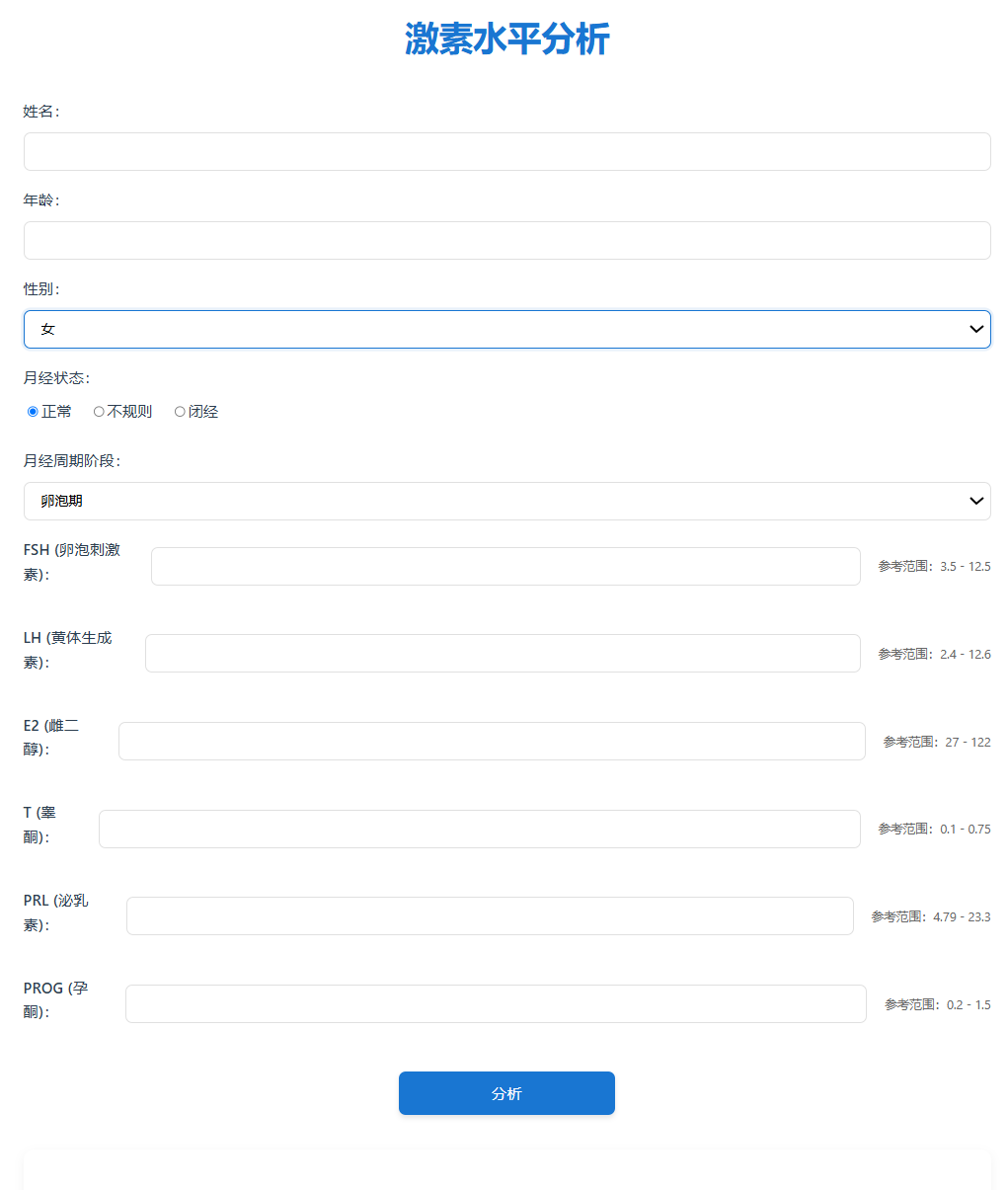Click the 姓名 name input field

pos(506,152)
